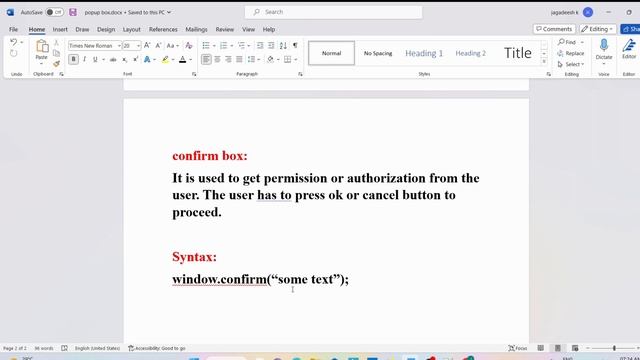Click the Copy icon
The width and height of the screenshot is (640, 360).
point(56,53)
